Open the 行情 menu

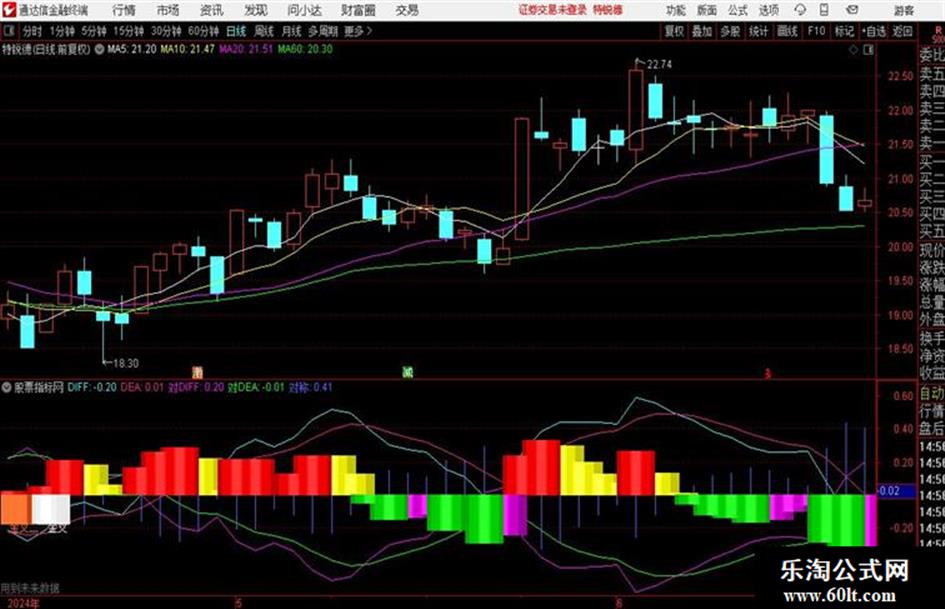[x=124, y=10]
